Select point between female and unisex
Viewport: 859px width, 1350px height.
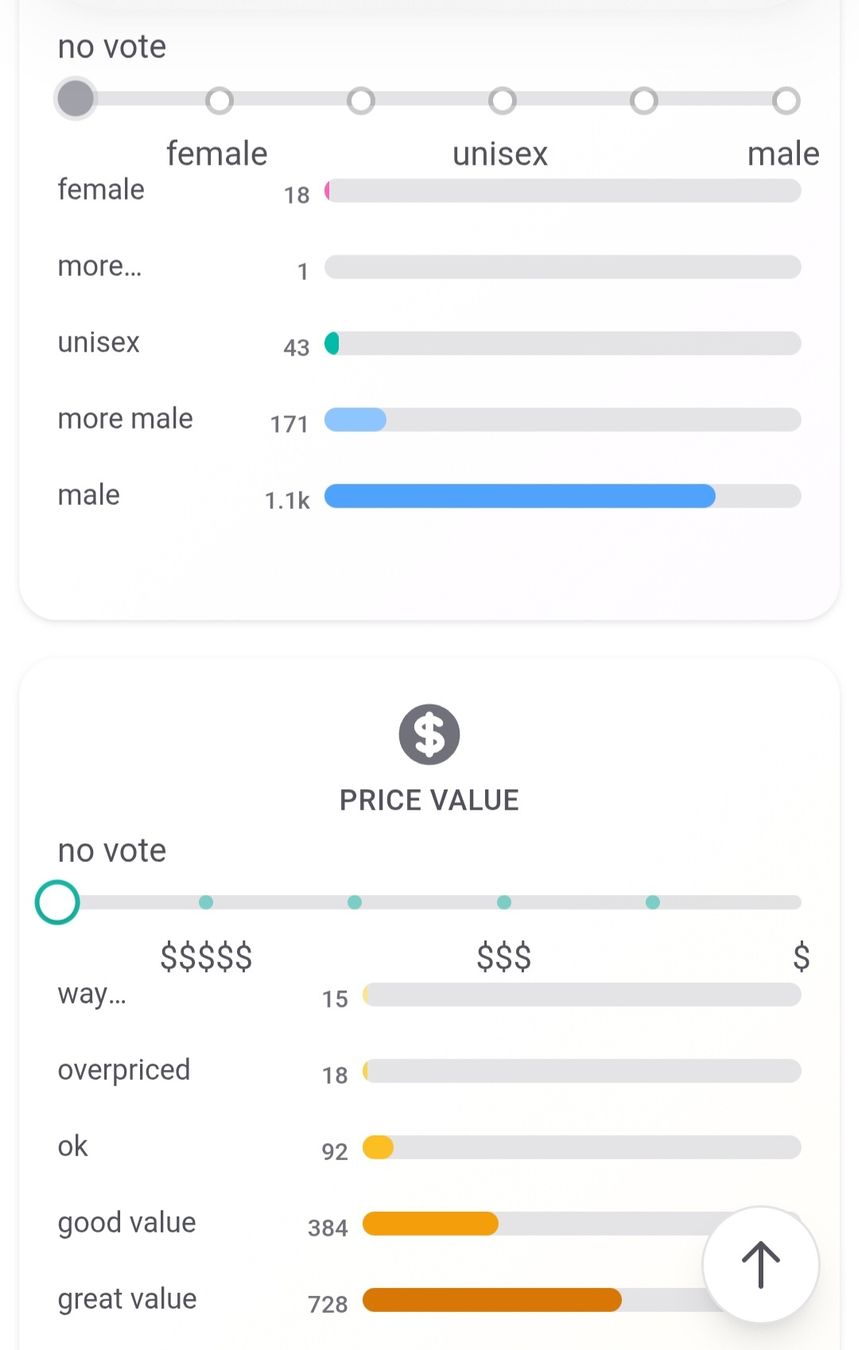click(361, 100)
